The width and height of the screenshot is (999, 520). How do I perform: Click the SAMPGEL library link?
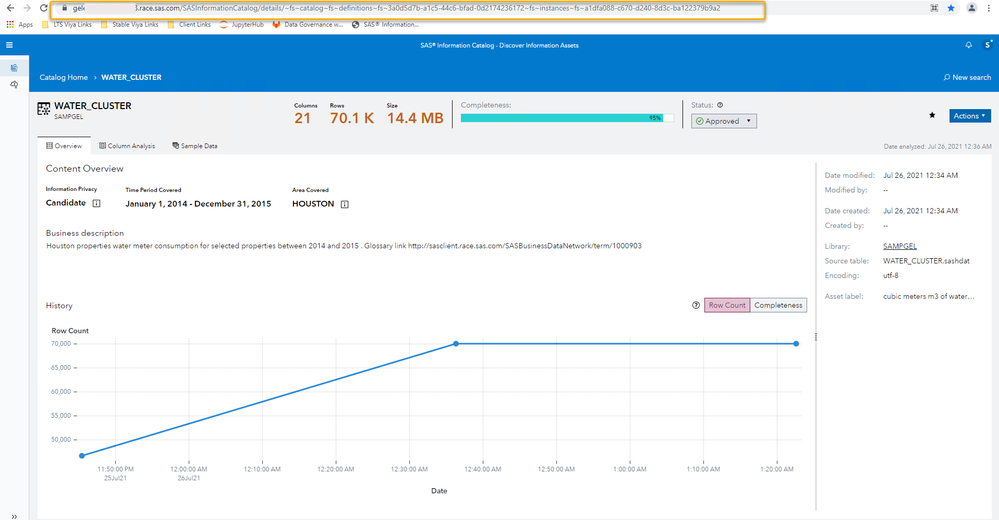(x=900, y=245)
